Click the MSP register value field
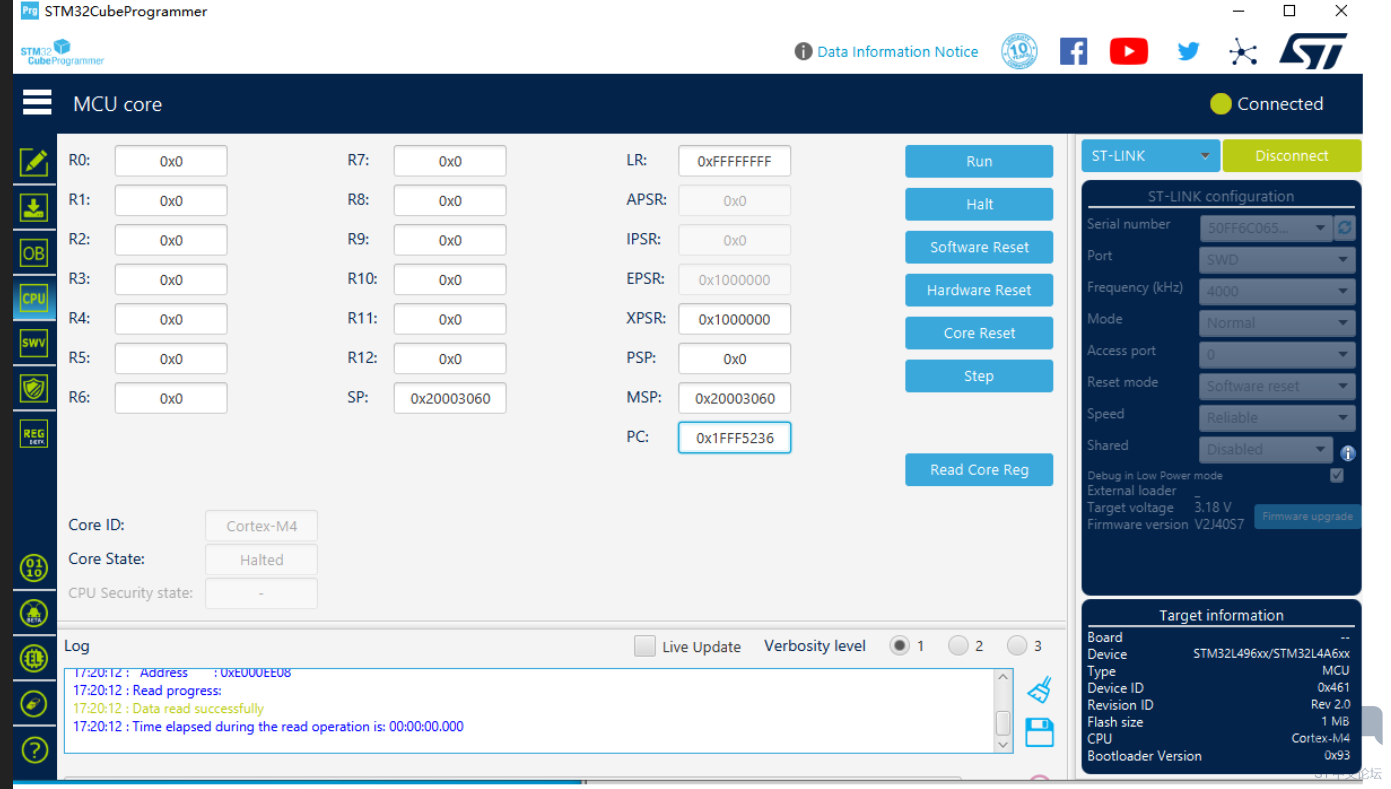1391x789 pixels. [x=735, y=398]
